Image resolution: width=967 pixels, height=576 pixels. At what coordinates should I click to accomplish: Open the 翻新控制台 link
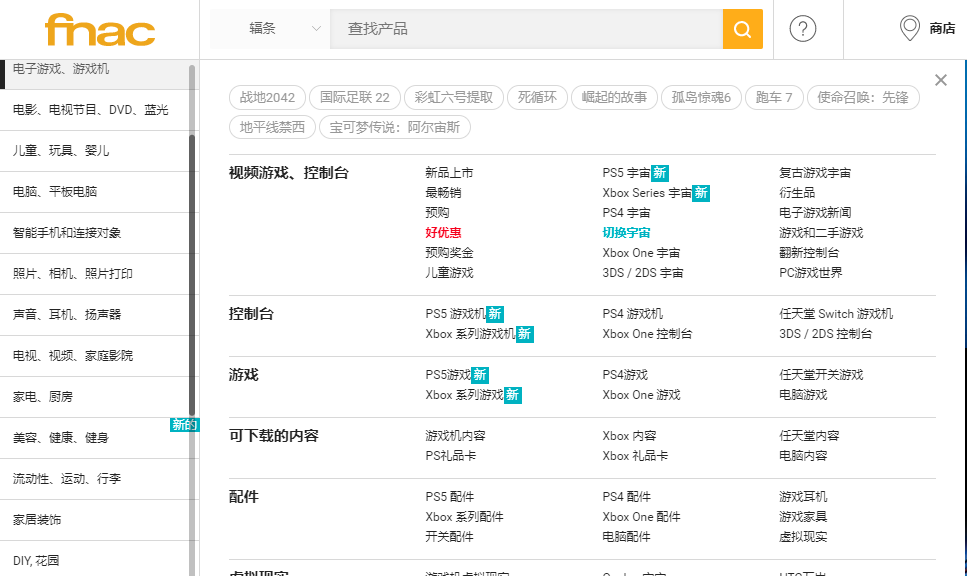(x=809, y=252)
